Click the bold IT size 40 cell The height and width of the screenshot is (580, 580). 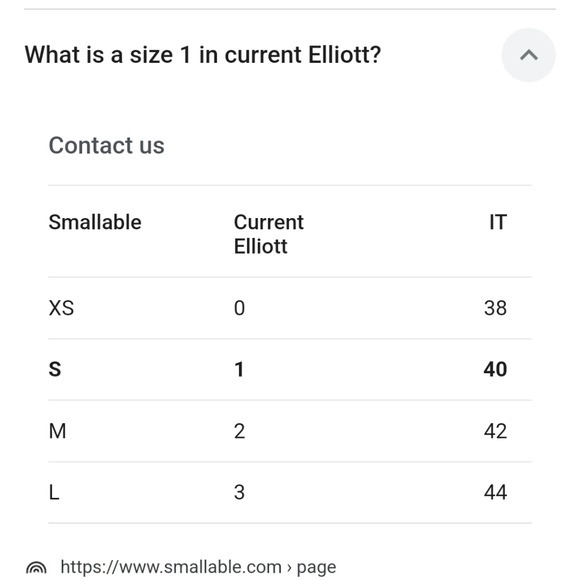495,369
